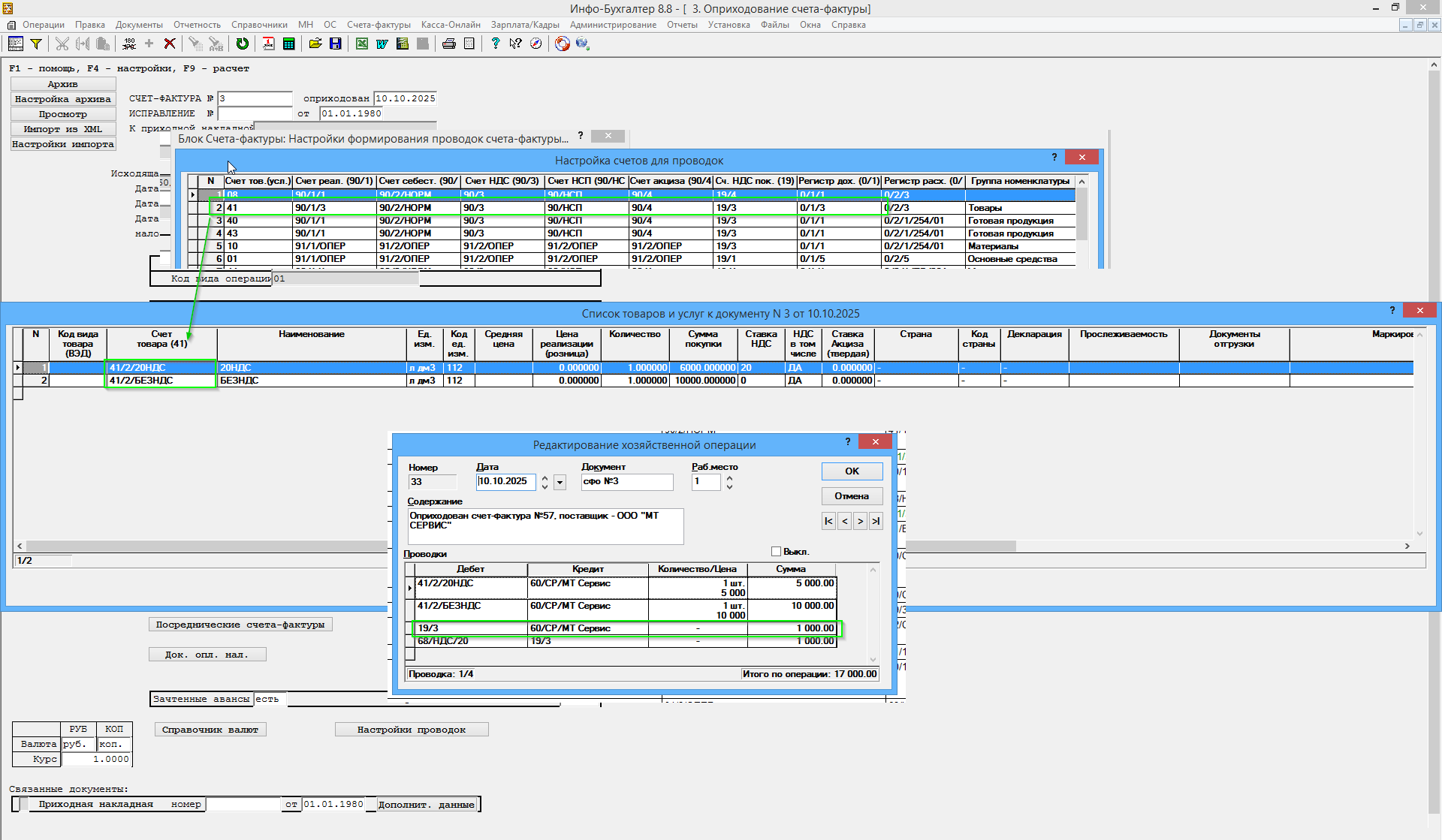Open the calendar icon in toolbar
The width and height of the screenshot is (1442, 840).
pos(268,44)
